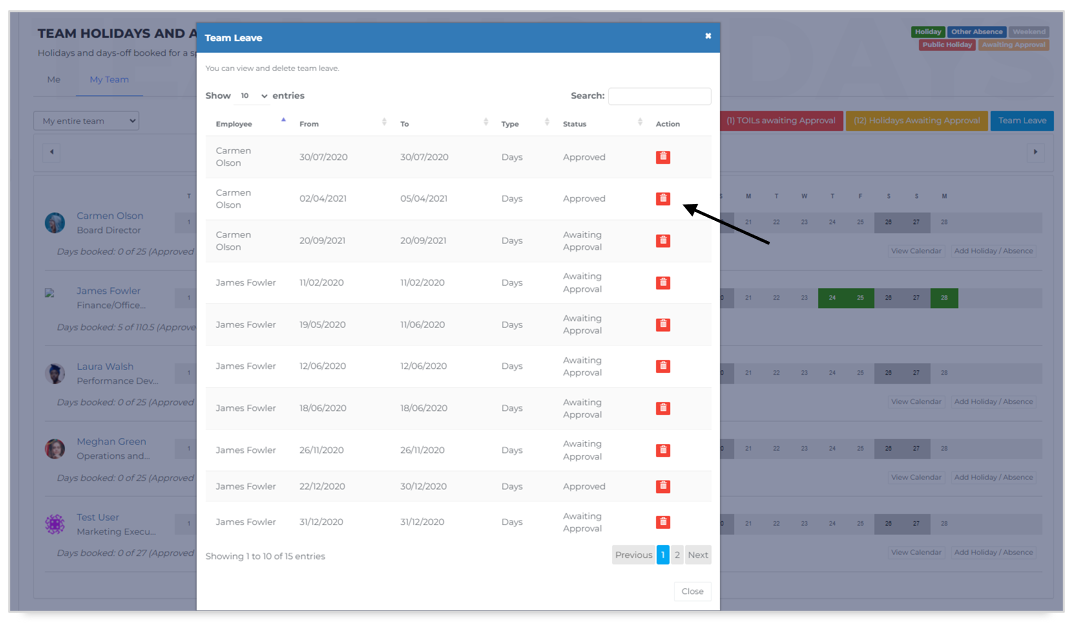Screen dimensions: 1079x624
Task: Delete James Fowler leave from 26/11/2020
Action: pyautogui.click(x=663, y=450)
